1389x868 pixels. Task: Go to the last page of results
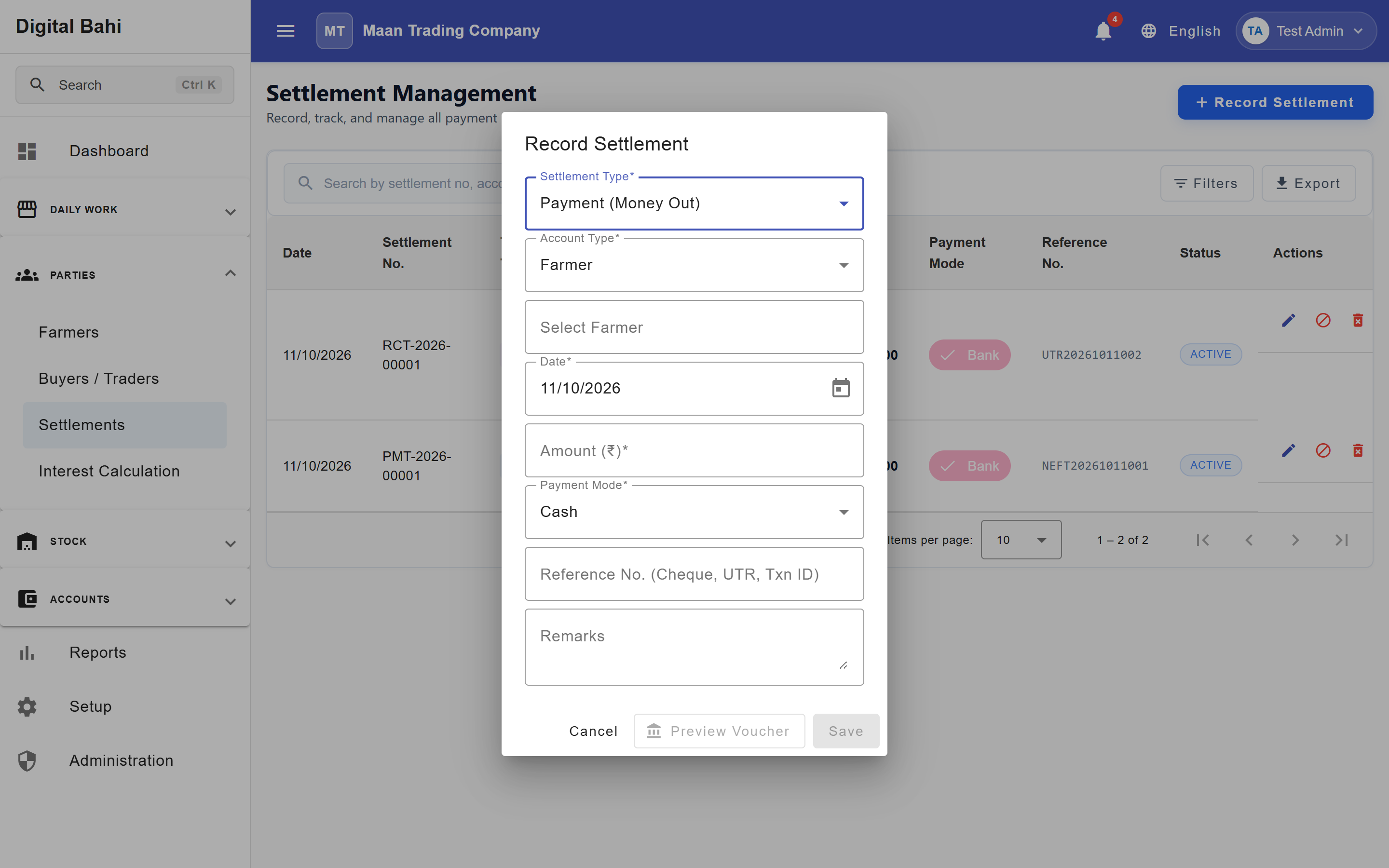1341,540
